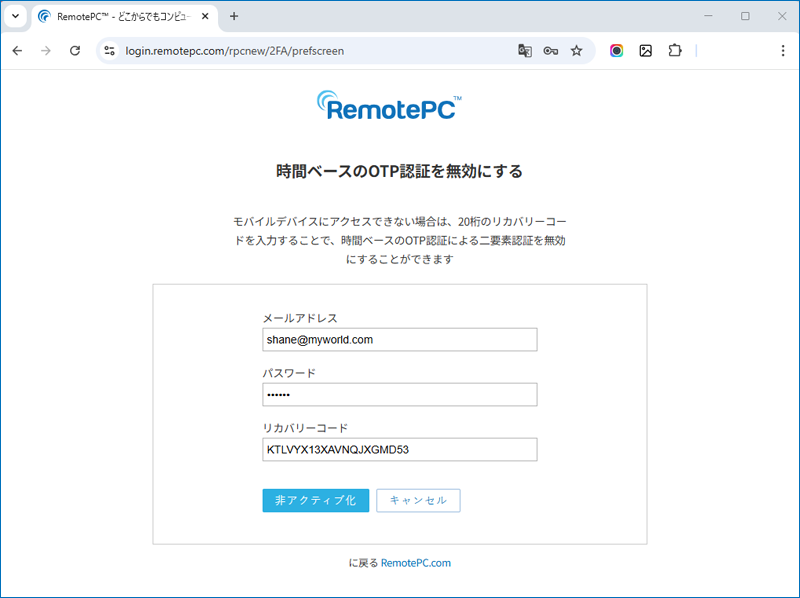Open the RemotePC.com link

[416, 563]
